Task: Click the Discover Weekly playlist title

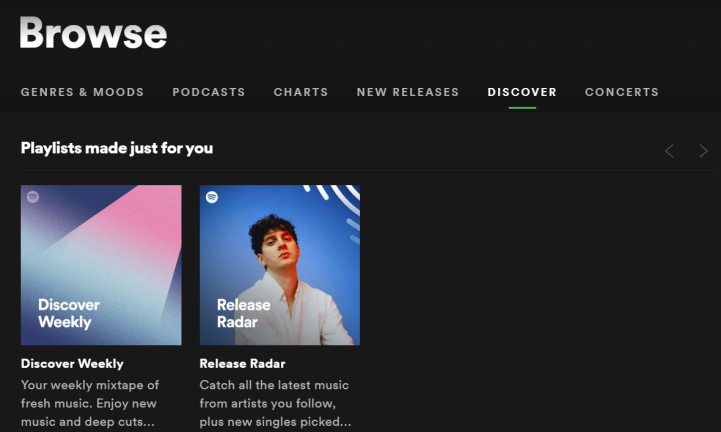Action: tap(72, 363)
